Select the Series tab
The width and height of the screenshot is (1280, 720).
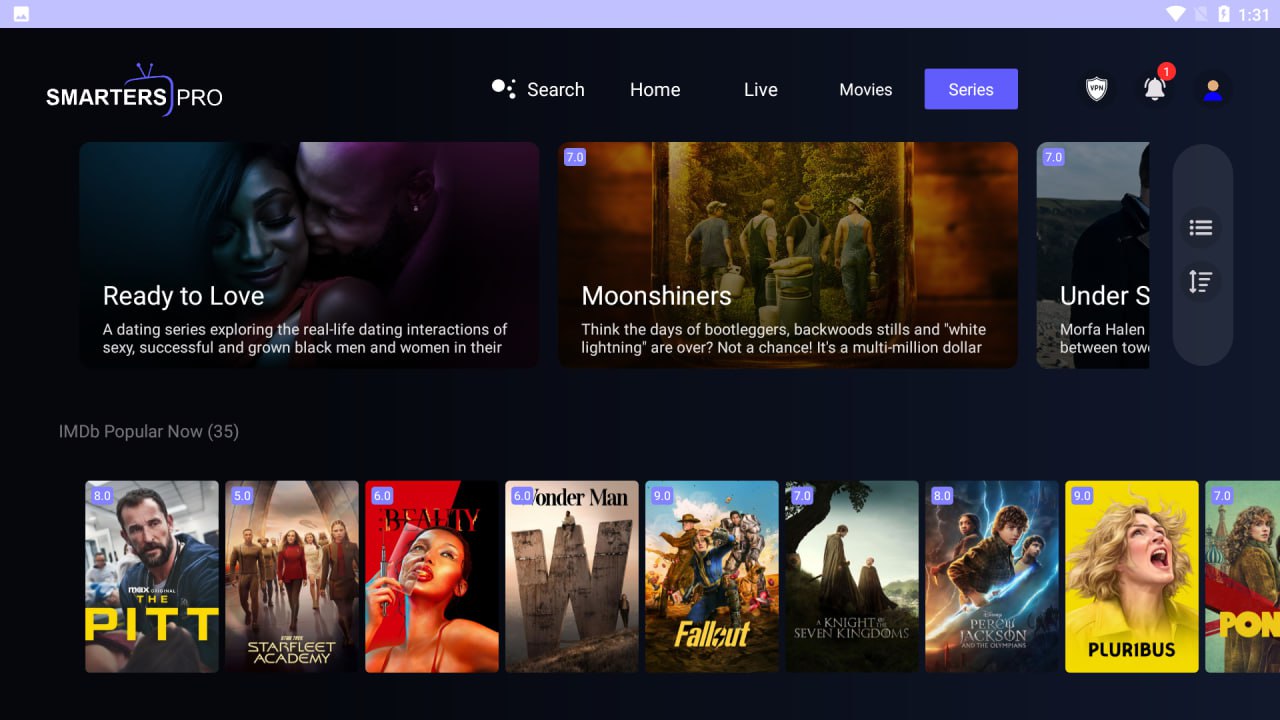[970, 89]
